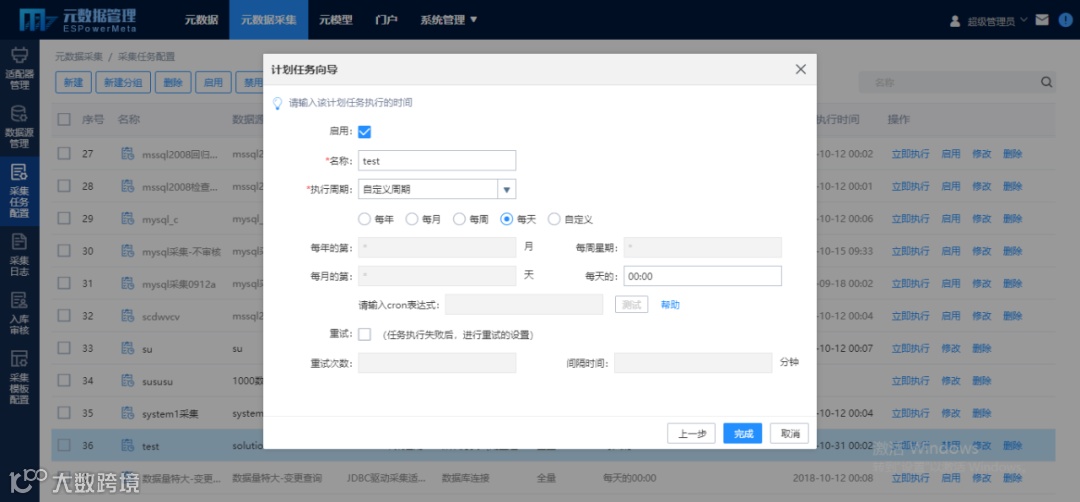Click the 名称 input field

click(x=437, y=160)
